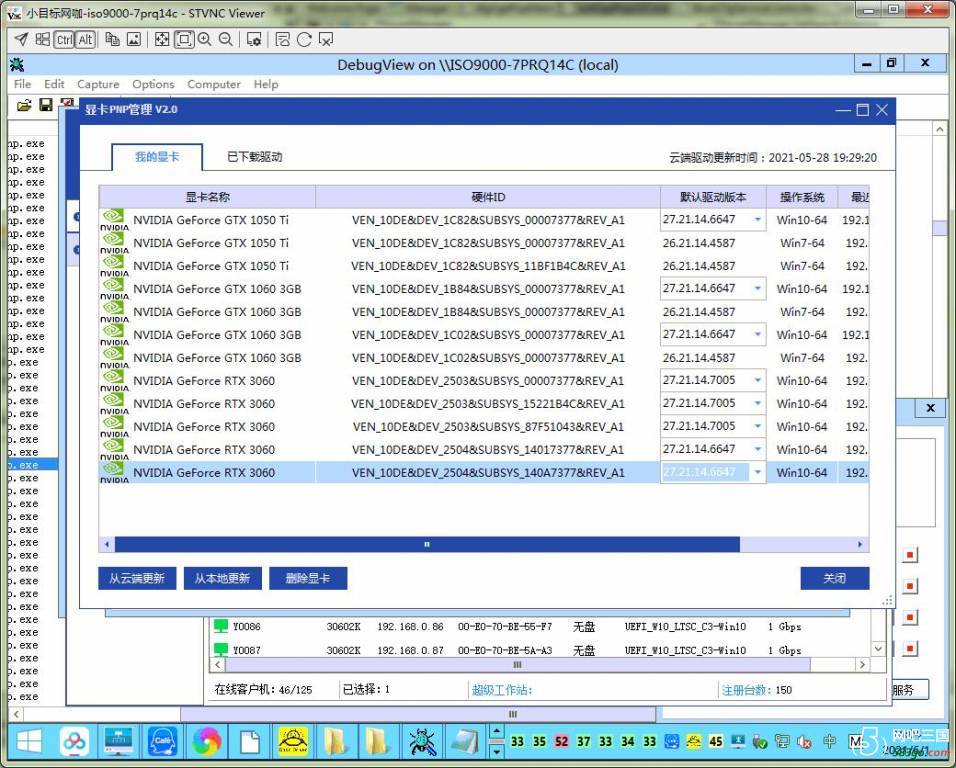Open the monitor-with-gear settings icon in STVNC toolbar
956x768 pixels.
[254, 40]
